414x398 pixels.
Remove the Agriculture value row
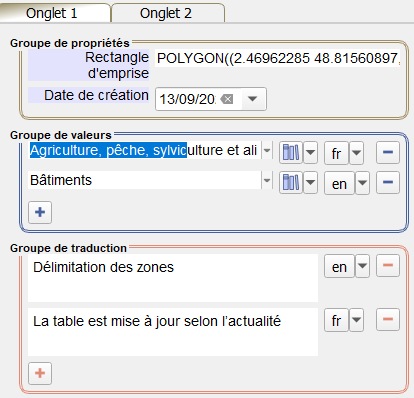(x=388, y=153)
